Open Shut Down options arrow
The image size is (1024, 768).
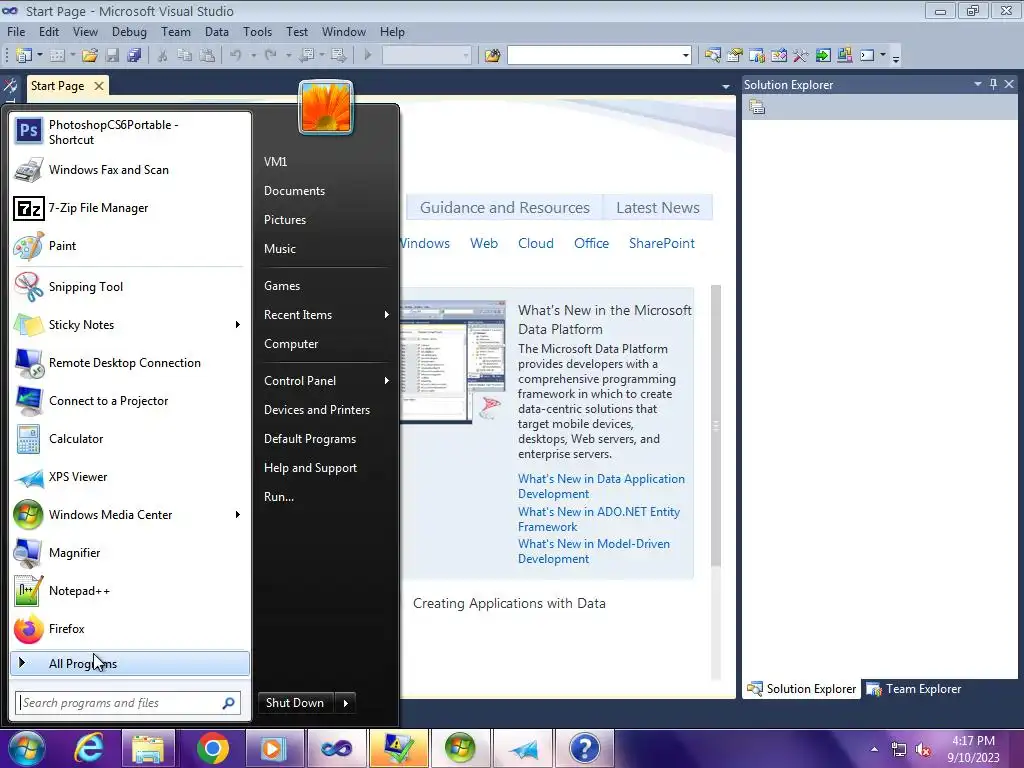pos(345,703)
